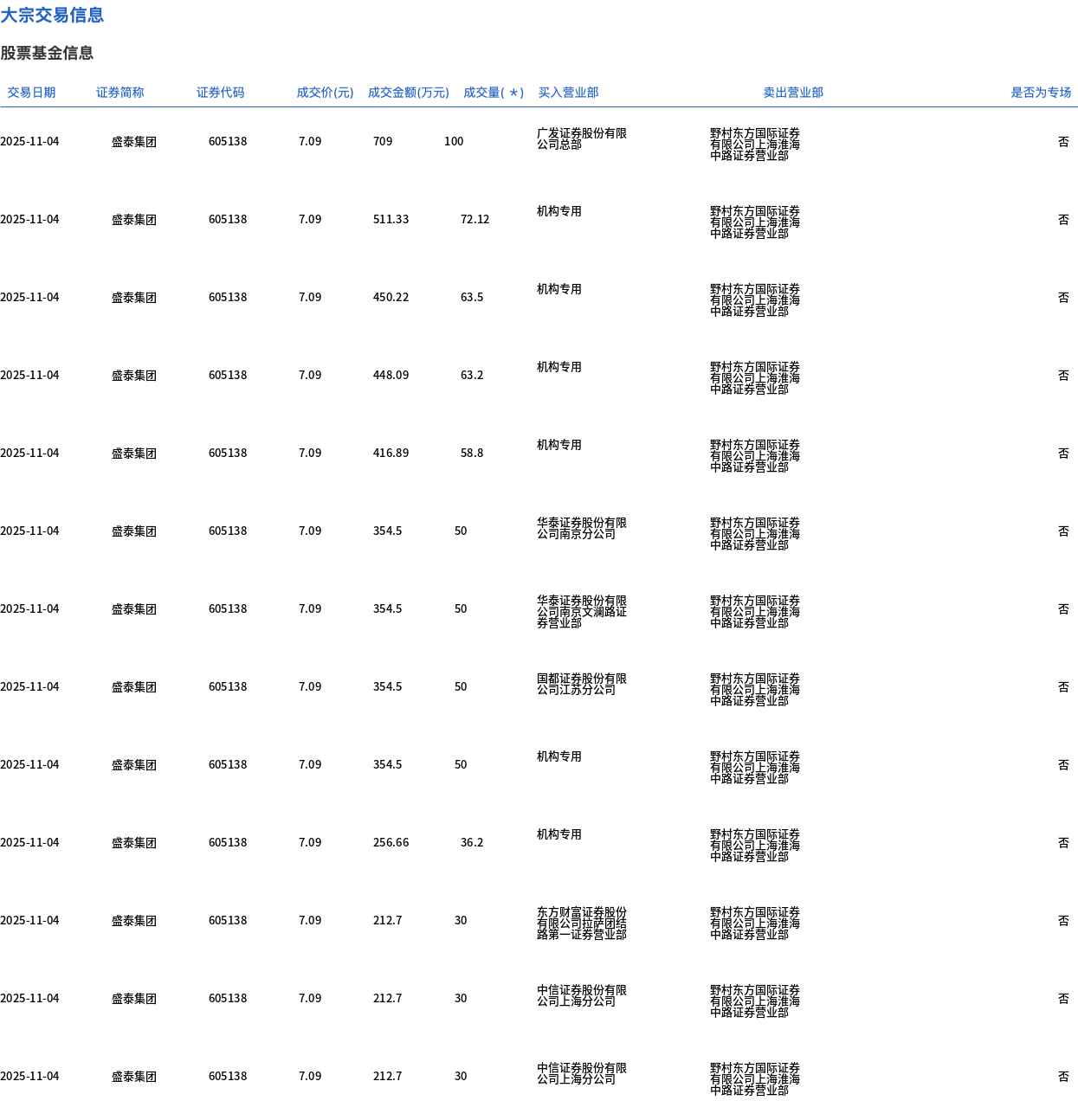Screen dimensions: 1078x1120
Task: Click the volume value 63.2
Action: tap(472, 376)
